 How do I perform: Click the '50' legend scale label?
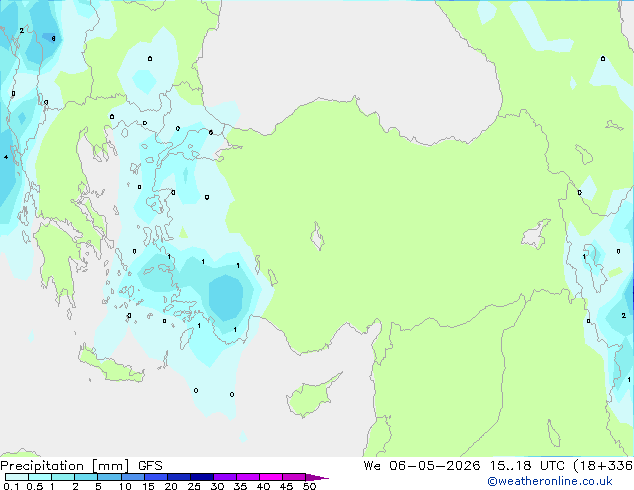click(x=309, y=486)
